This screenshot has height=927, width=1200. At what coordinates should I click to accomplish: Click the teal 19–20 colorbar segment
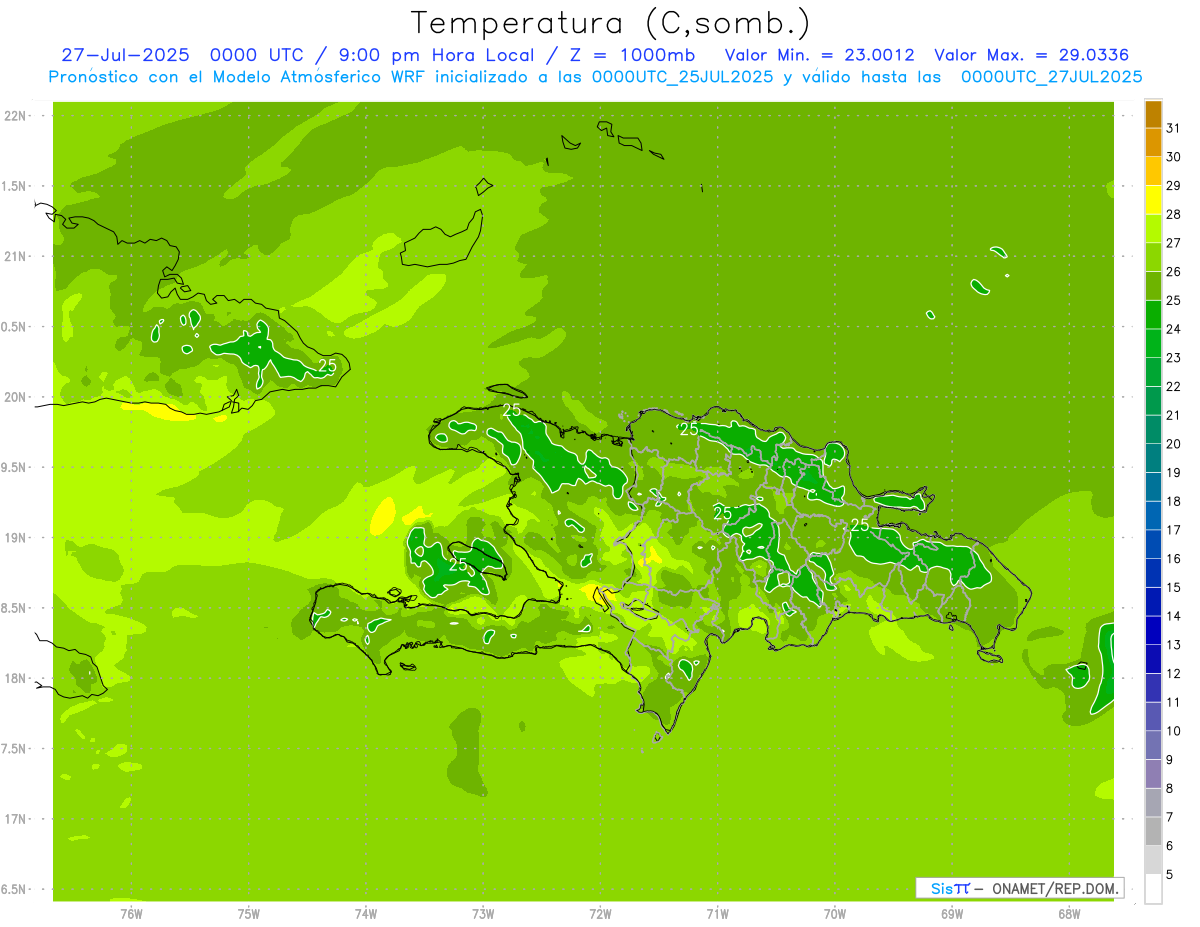coord(1153,458)
